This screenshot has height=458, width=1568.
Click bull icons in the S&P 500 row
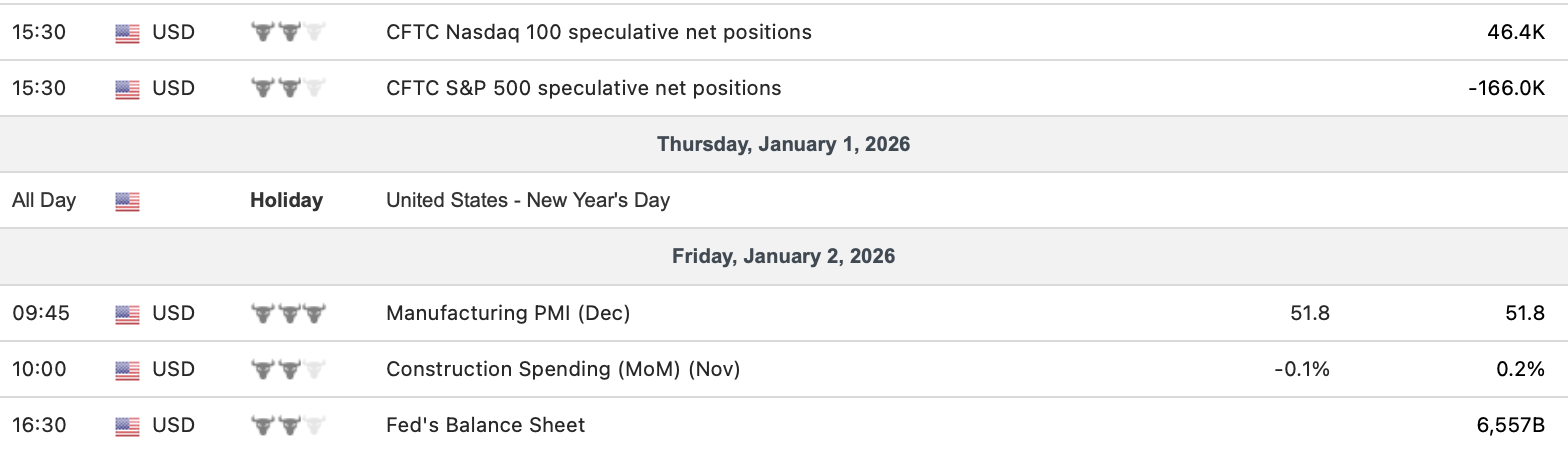[289, 89]
